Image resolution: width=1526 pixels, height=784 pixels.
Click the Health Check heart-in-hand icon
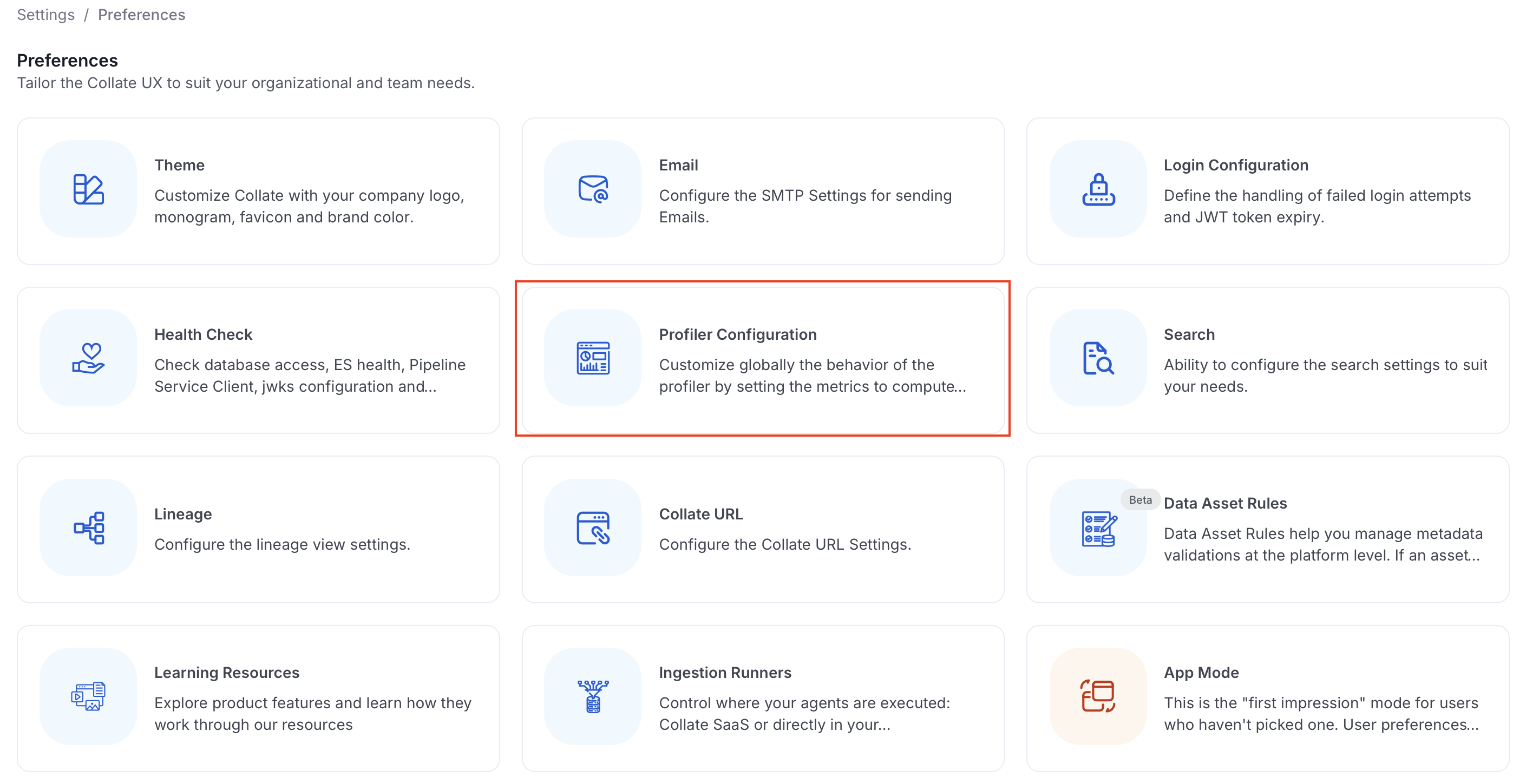tap(88, 358)
